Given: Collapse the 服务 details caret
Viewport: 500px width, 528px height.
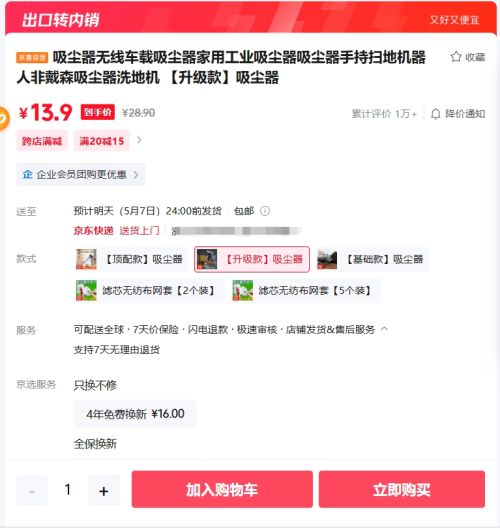Looking at the screenshot, I should coord(384,329).
